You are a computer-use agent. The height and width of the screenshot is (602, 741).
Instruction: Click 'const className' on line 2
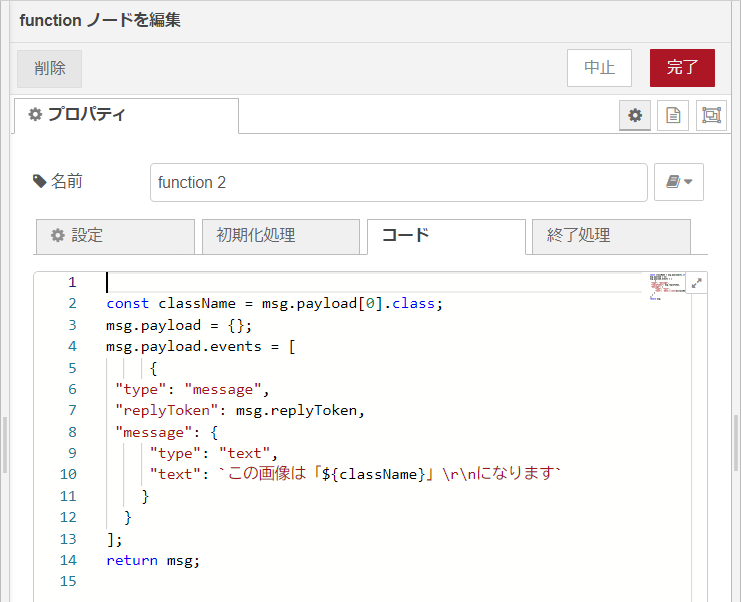(171, 303)
